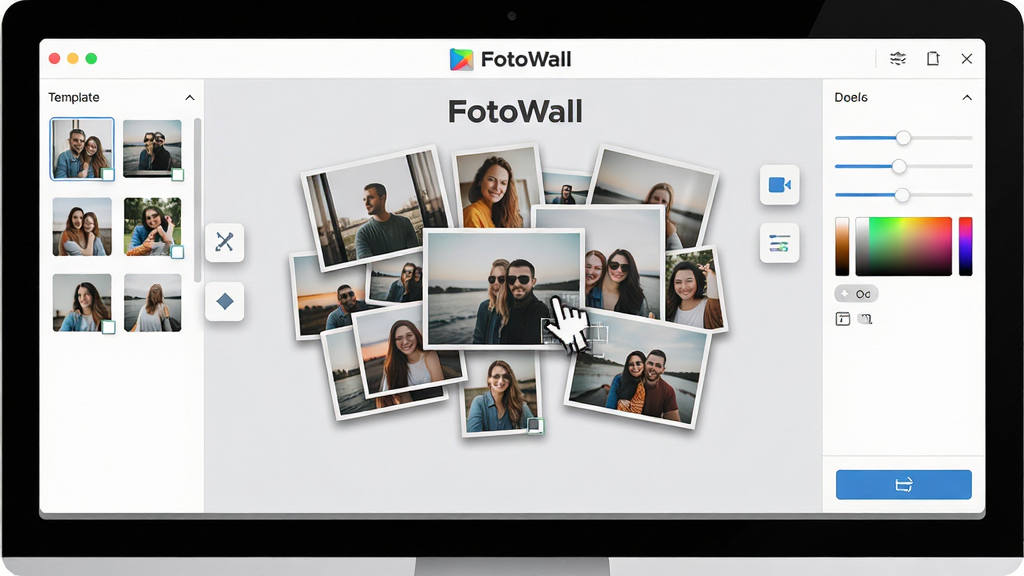The height and width of the screenshot is (576, 1024).
Task: Click the blue video camera button
Action: tap(780, 185)
